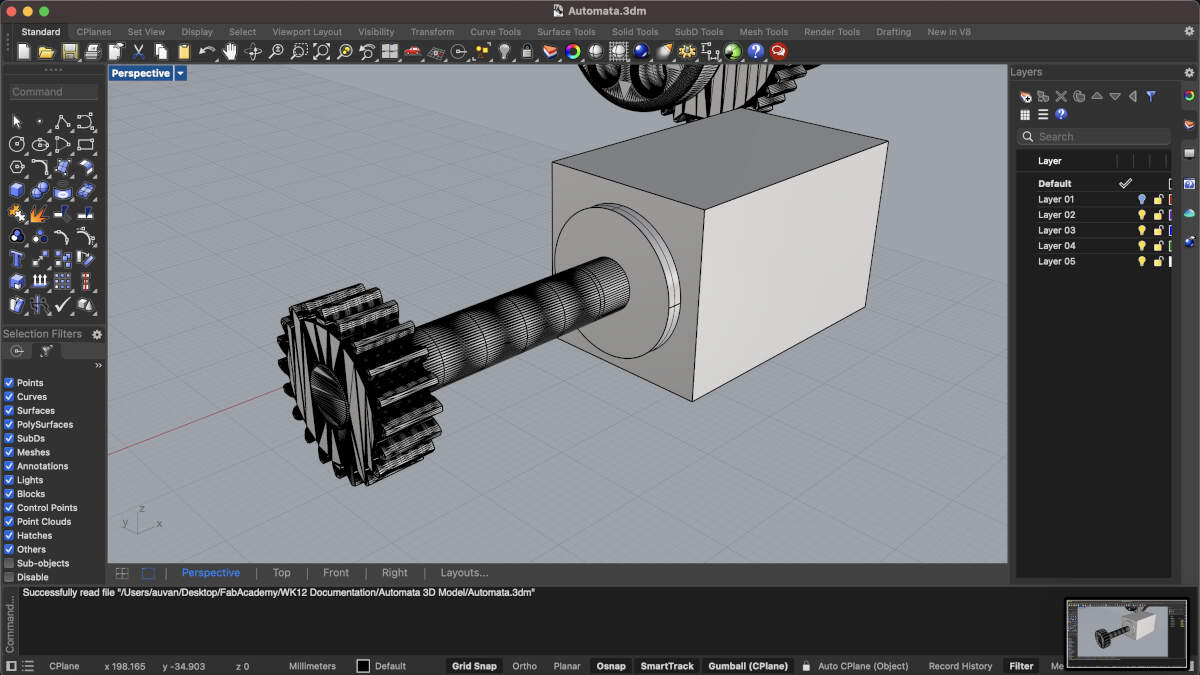Toggle the Grid Snap button
The width and height of the screenshot is (1200, 675).
(x=474, y=666)
